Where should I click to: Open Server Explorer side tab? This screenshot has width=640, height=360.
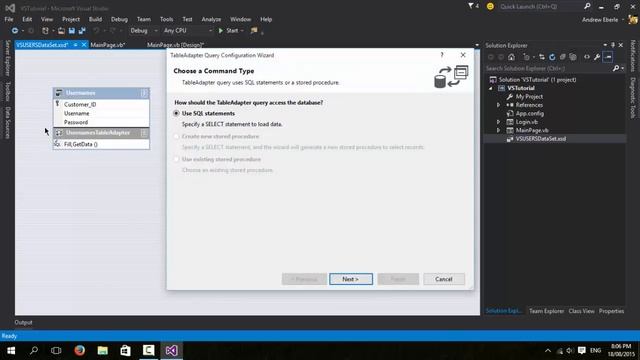point(7,58)
